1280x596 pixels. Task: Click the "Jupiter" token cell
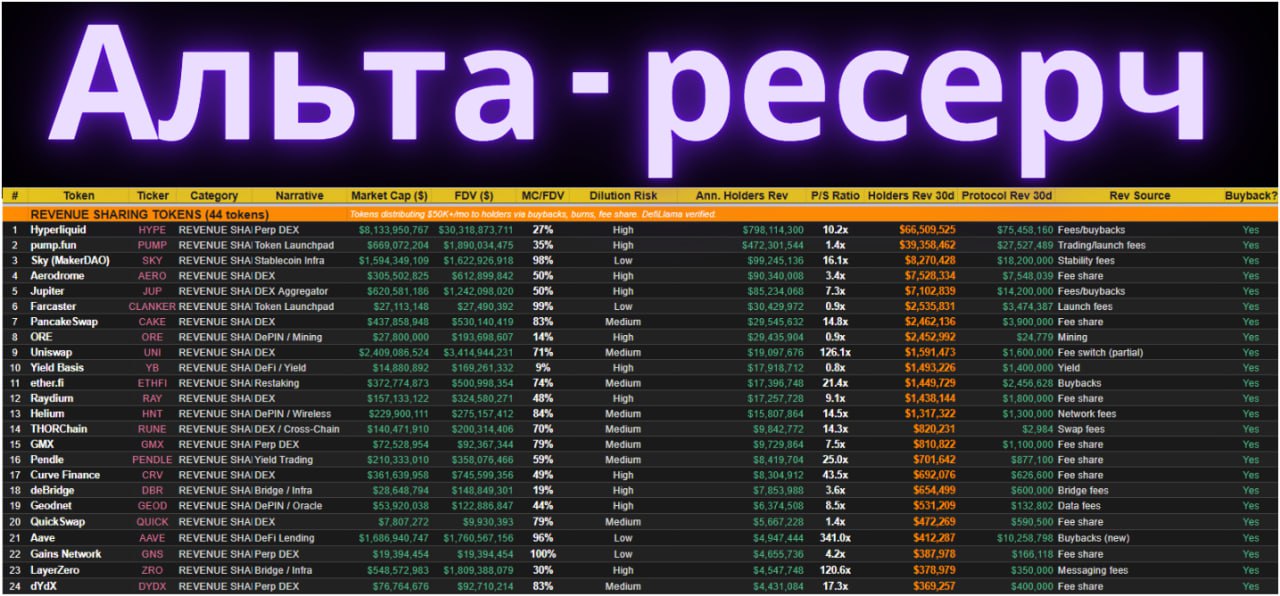(x=49, y=291)
